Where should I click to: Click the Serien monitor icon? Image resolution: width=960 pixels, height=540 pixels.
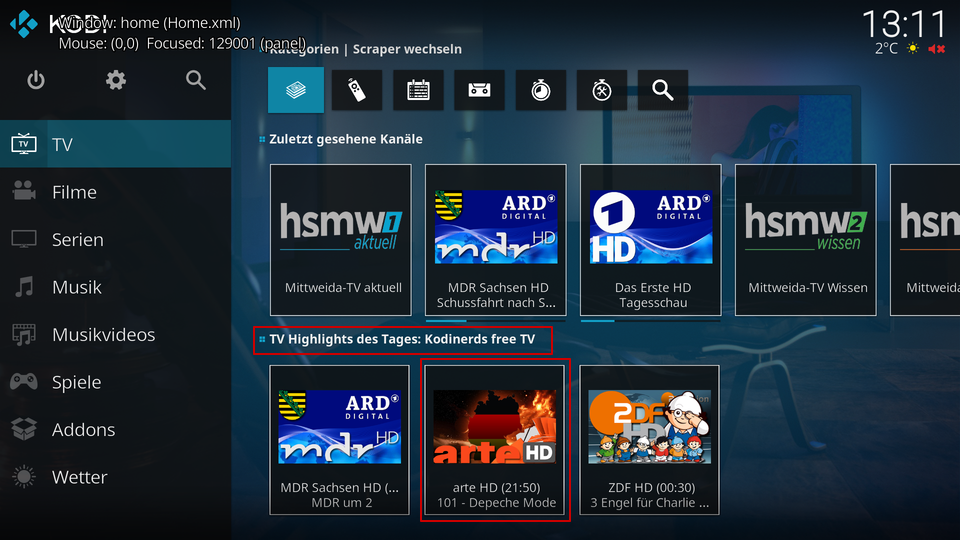click(24, 239)
